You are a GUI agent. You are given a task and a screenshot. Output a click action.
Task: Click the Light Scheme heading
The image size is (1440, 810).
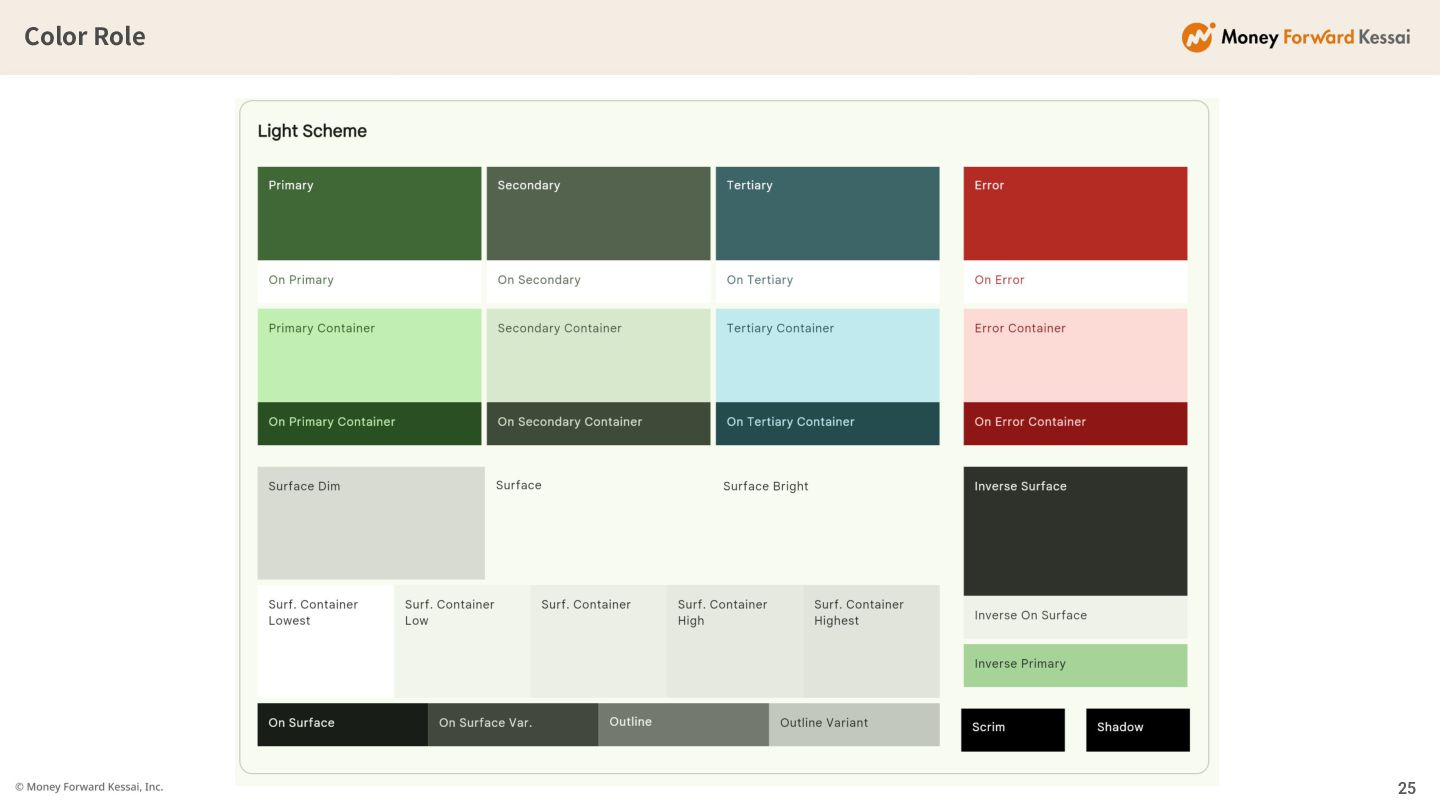pyautogui.click(x=312, y=131)
